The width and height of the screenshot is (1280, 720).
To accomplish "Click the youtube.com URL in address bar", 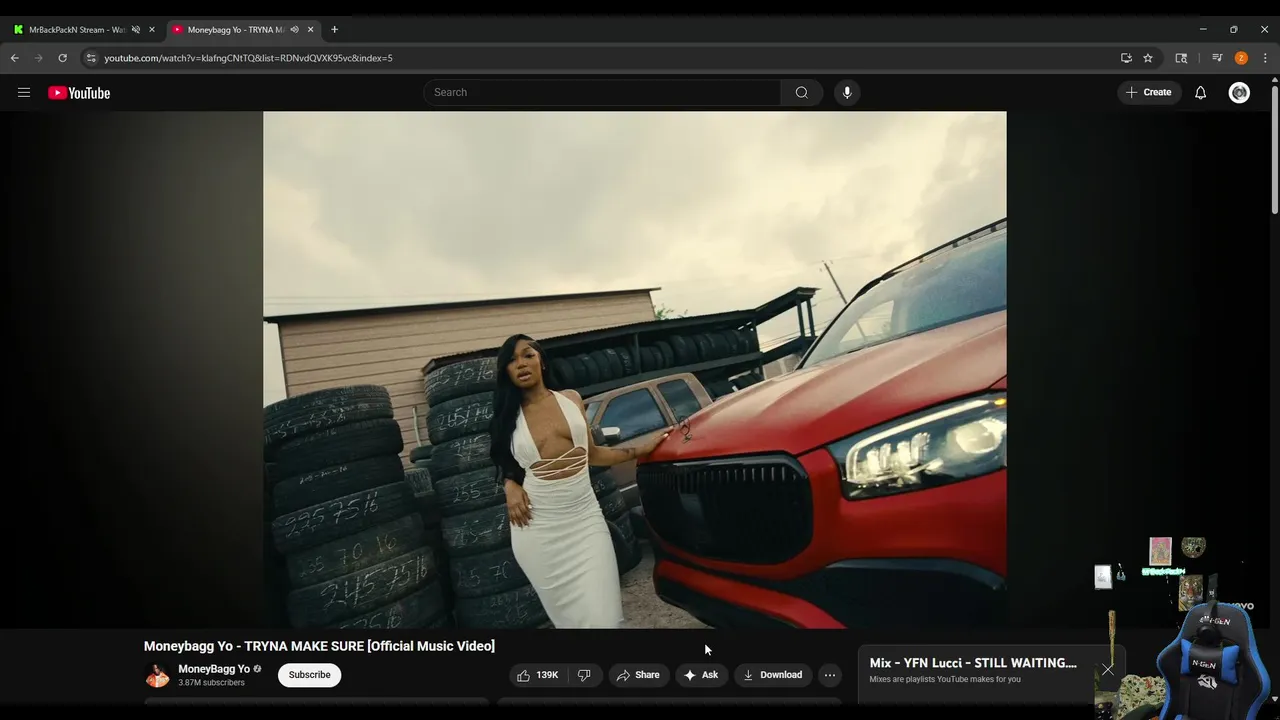I will click(248, 58).
